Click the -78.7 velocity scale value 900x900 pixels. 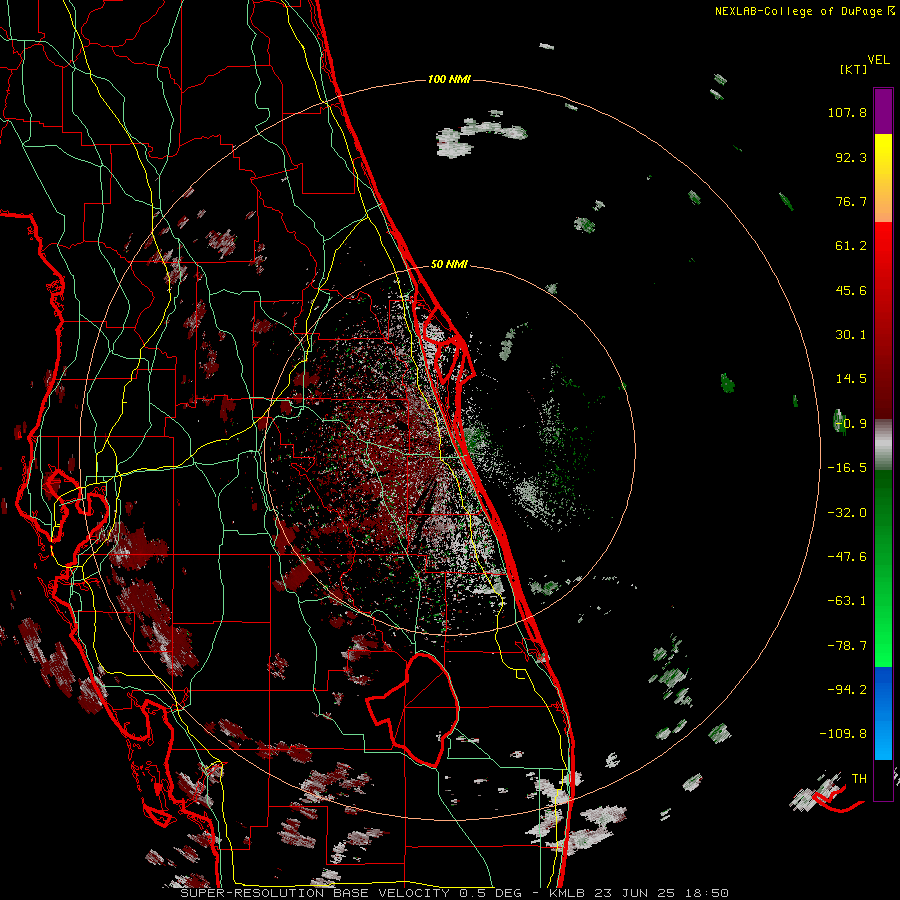pos(847,646)
